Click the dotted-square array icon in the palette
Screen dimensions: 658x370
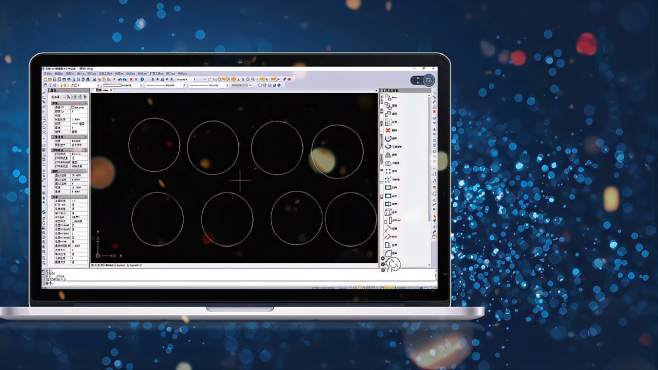(x=388, y=171)
